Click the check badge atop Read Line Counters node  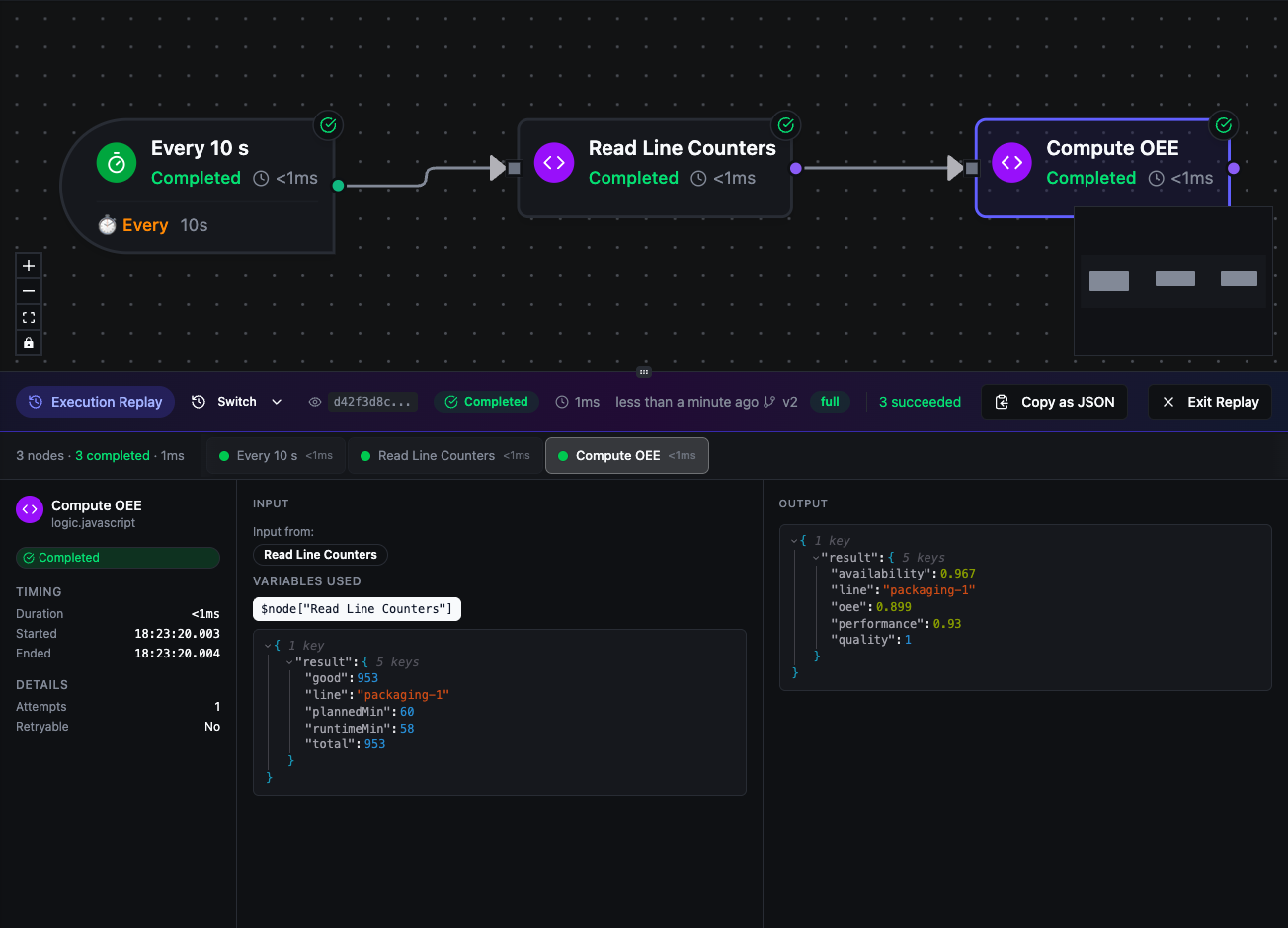pyautogui.click(x=786, y=125)
